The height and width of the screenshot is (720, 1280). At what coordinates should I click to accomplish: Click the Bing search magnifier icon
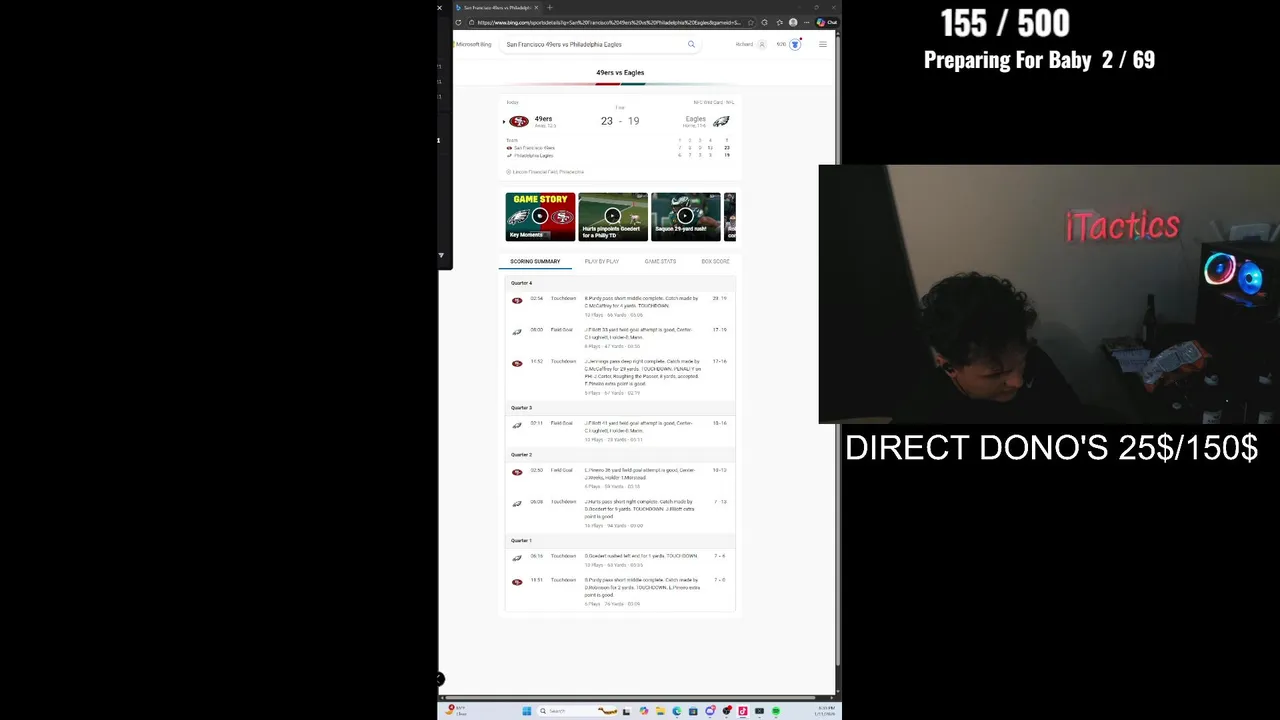click(691, 44)
